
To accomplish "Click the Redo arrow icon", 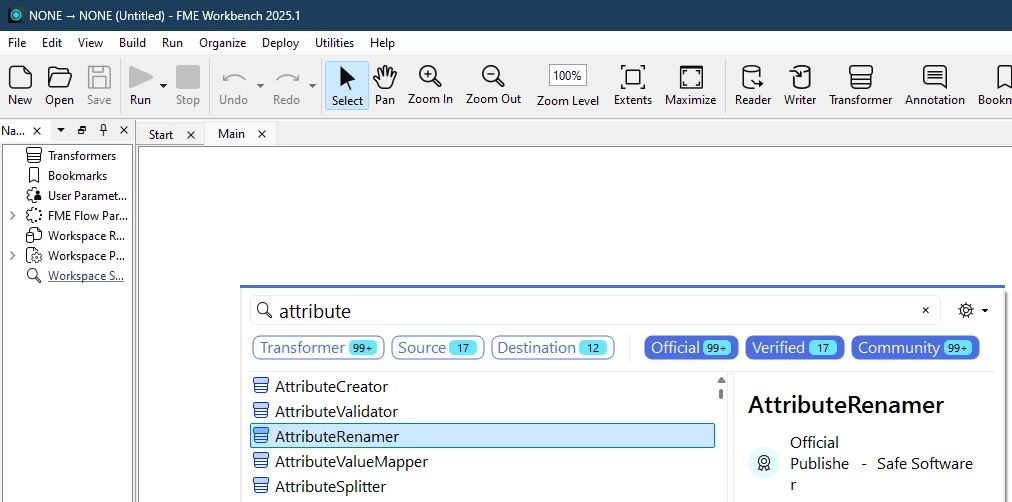I will point(287,78).
